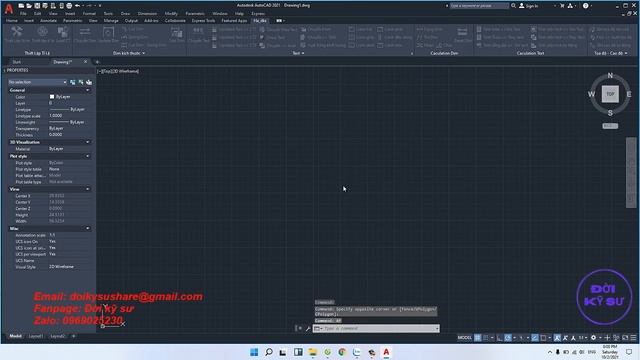Click the N direction on the ViewCube compass
This screenshot has height=360, width=640.
coord(610,76)
